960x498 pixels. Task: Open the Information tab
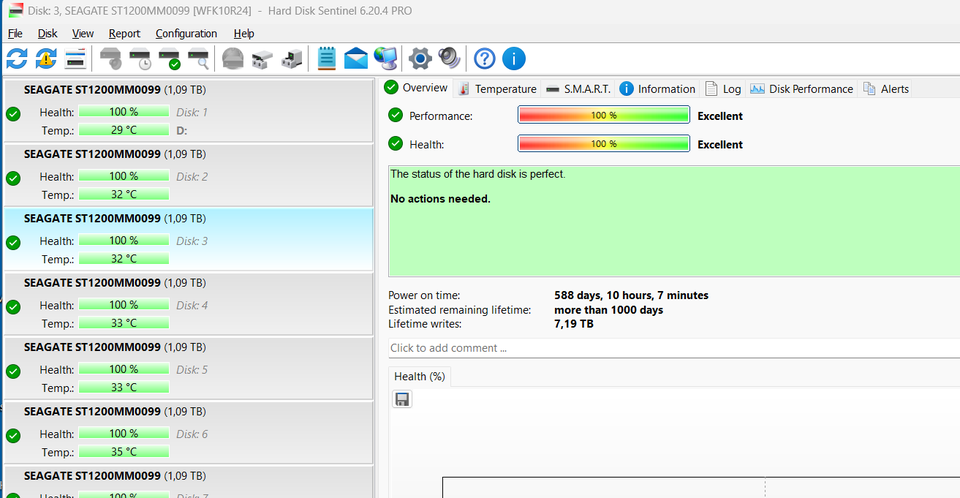(x=658, y=89)
